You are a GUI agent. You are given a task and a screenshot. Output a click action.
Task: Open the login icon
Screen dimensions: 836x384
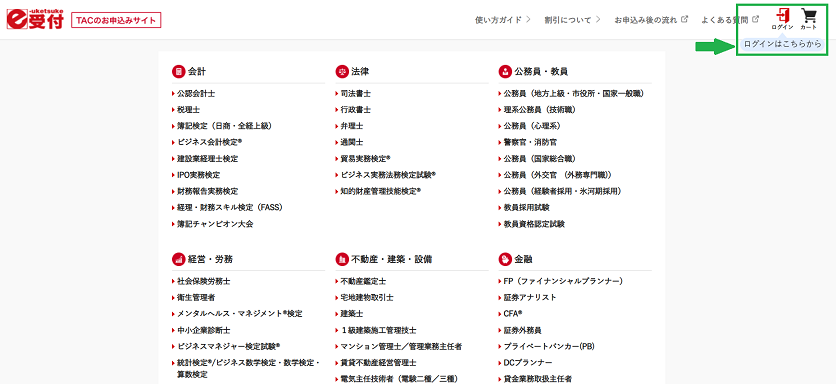pyautogui.click(x=783, y=19)
